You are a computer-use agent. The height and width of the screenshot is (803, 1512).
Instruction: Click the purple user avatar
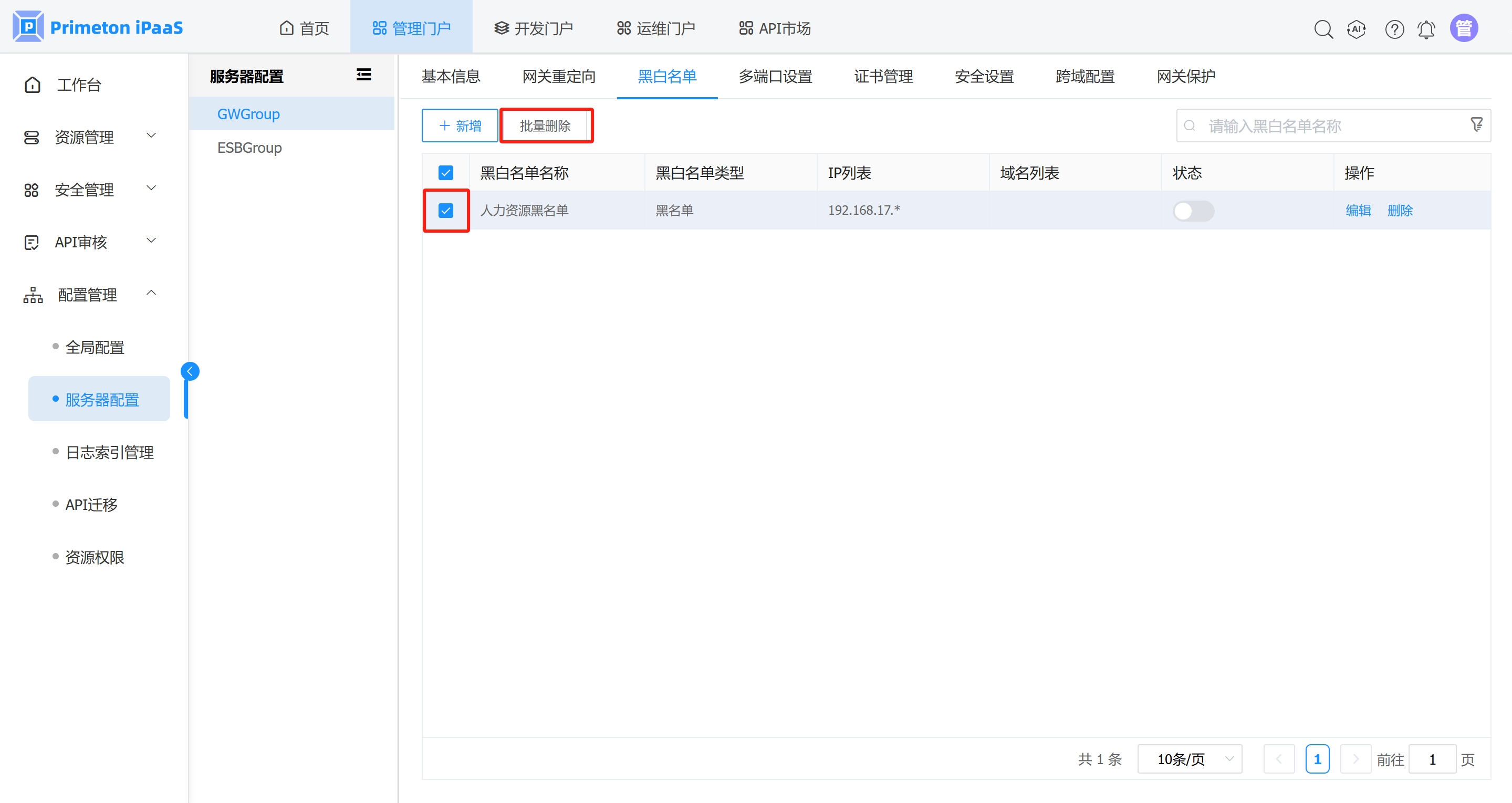[x=1464, y=28]
